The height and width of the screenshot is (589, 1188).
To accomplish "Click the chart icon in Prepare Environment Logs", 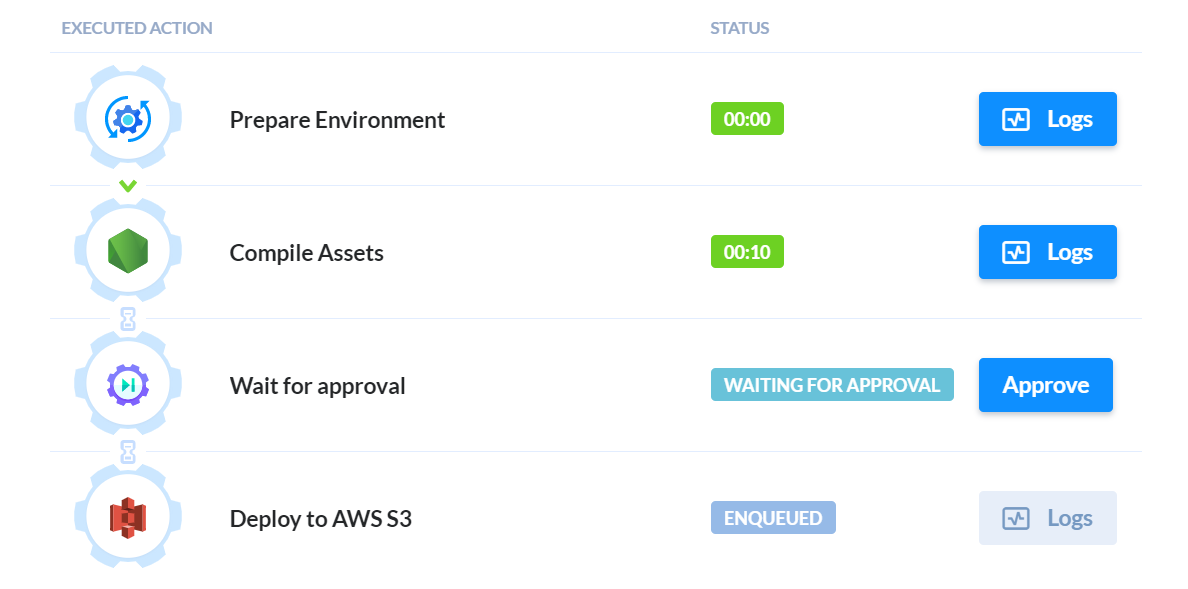I will pyautogui.click(x=1016, y=119).
